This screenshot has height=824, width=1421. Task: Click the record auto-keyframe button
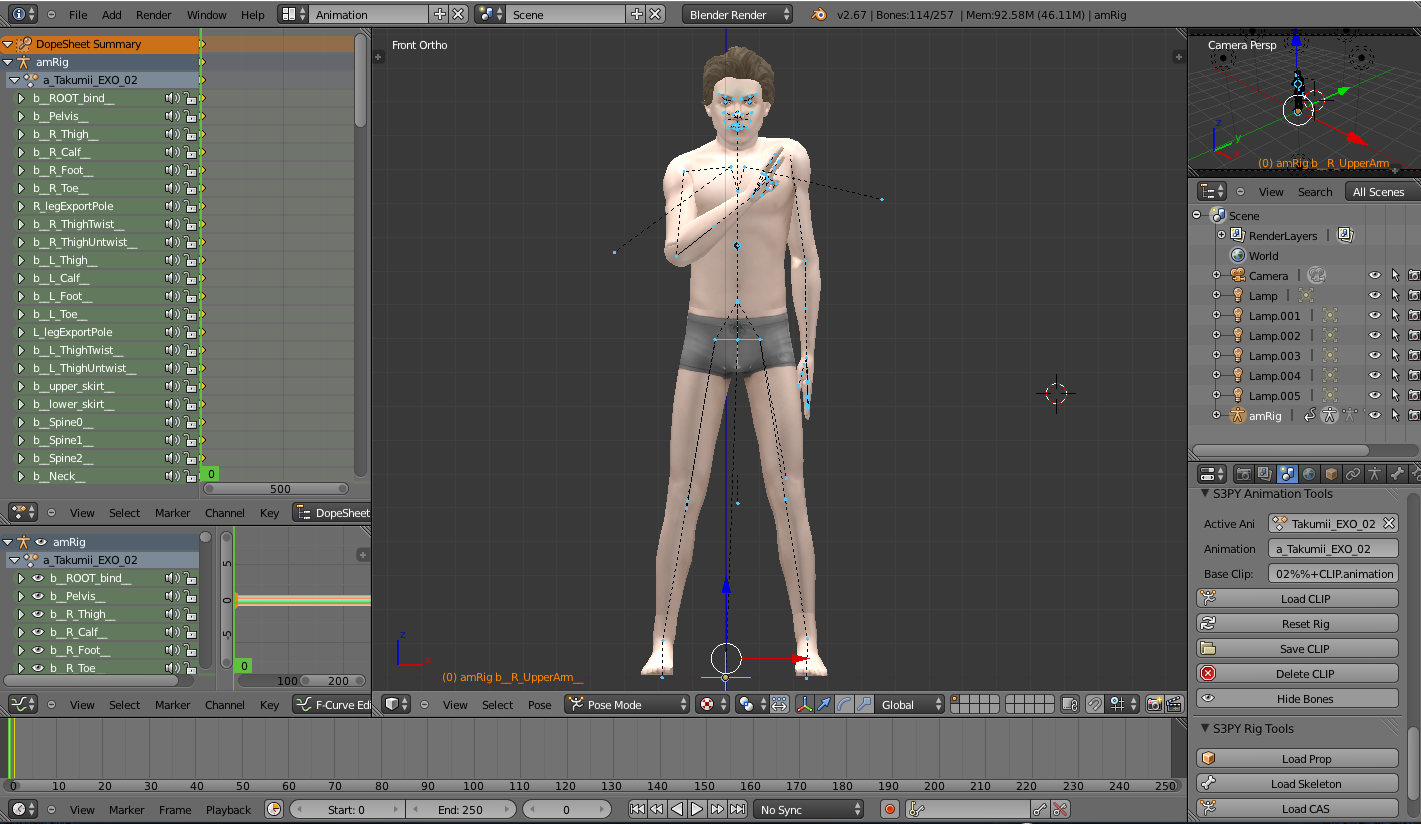pyautogui.click(x=890, y=810)
